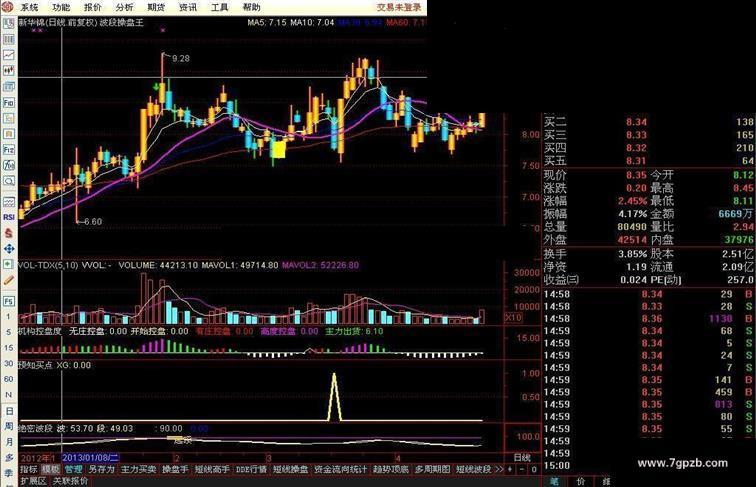Image resolution: width=756 pixels, height=487 pixels.
Task: Click the yellow highlighted candlestick
Action: tap(278, 149)
